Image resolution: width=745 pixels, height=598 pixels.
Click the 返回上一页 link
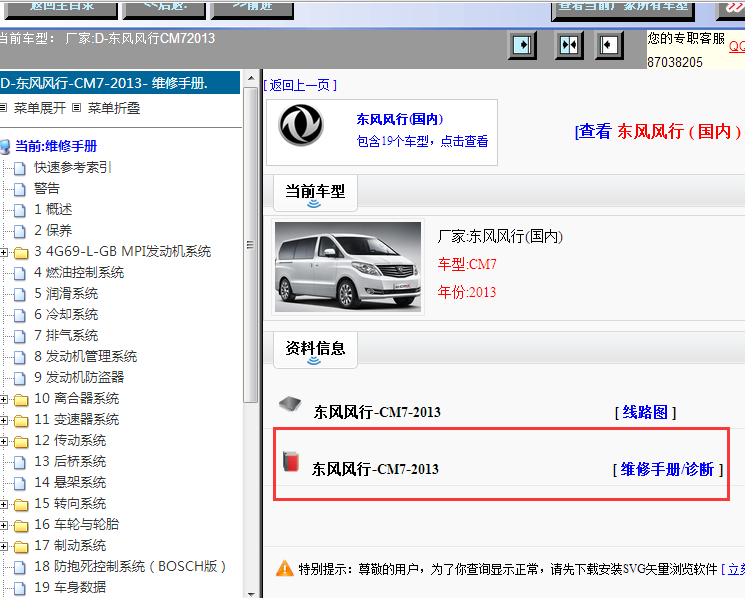pos(300,85)
